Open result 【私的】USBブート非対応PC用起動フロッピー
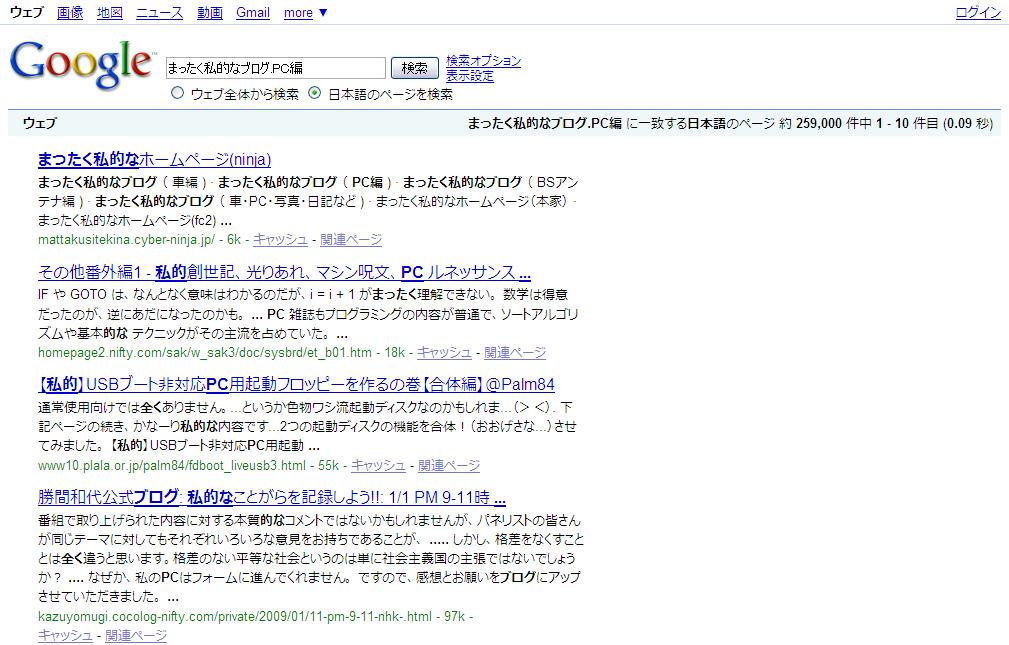 click(296, 384)
